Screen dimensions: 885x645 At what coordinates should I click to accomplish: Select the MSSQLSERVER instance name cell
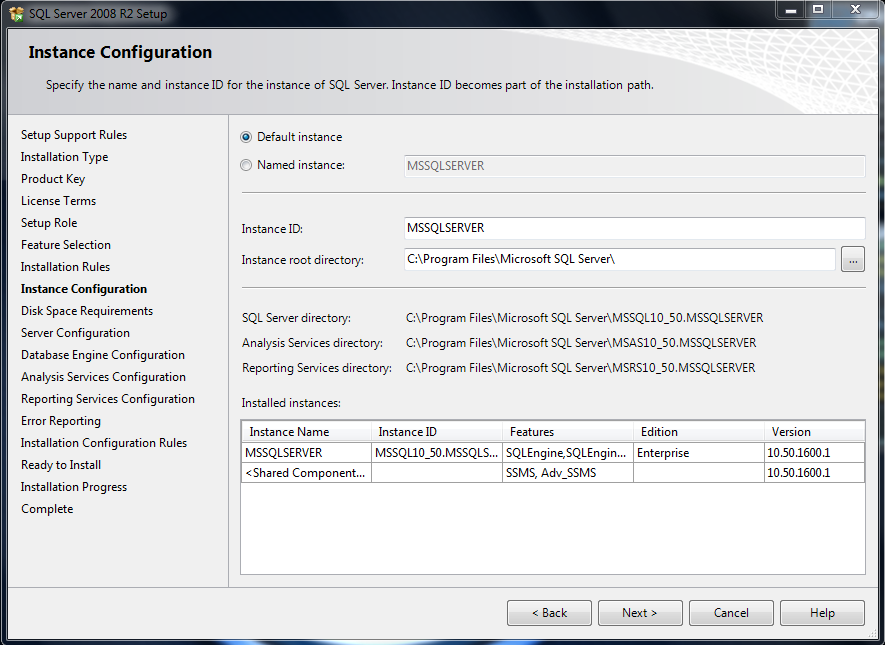306,453
